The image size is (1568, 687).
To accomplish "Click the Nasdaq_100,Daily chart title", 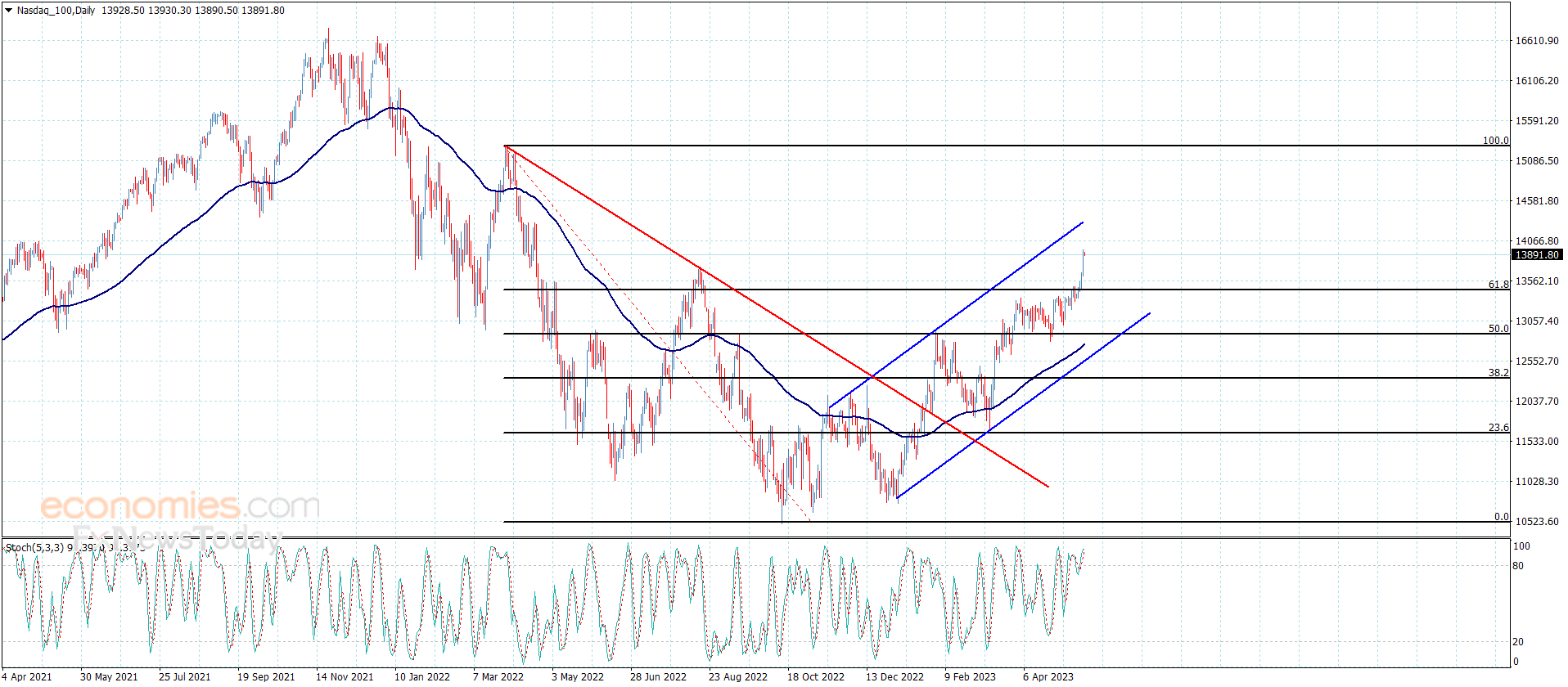I will click(56, 11).
